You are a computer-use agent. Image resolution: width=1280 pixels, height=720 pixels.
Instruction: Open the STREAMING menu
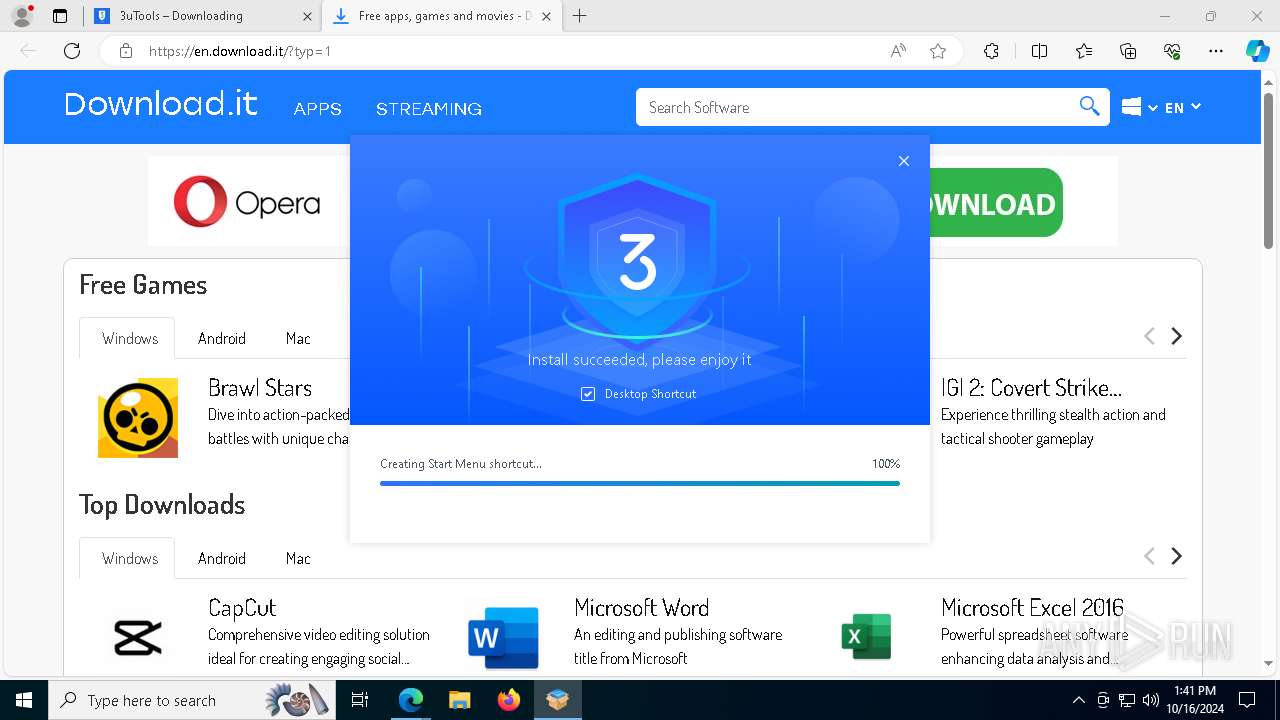429,109
